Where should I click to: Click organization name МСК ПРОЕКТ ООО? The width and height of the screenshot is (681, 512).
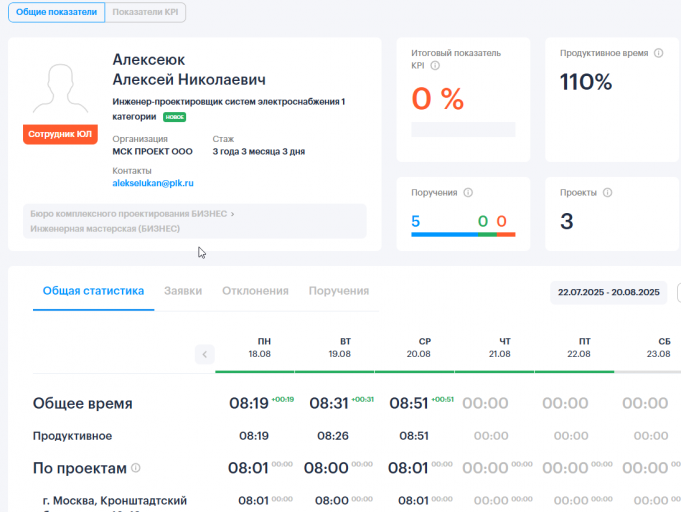(x=152, y=152)
